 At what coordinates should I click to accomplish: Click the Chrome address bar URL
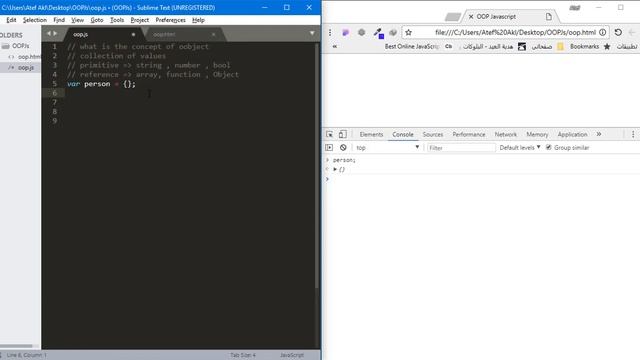click(515, 32)
